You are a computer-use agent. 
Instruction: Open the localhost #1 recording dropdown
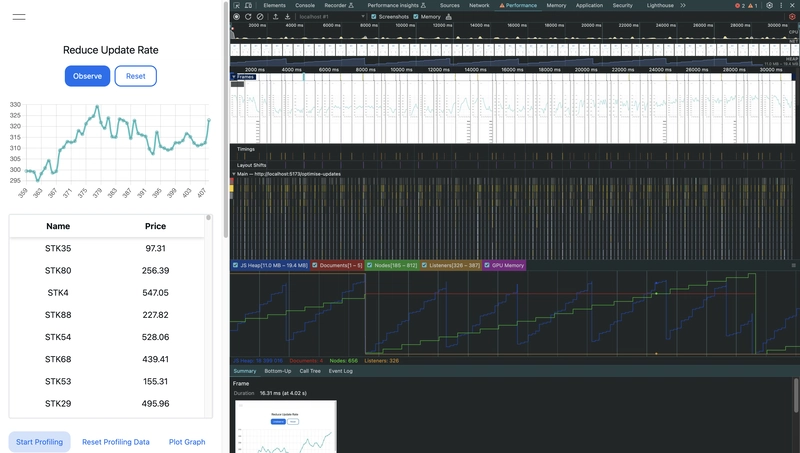tap(329, 17)
